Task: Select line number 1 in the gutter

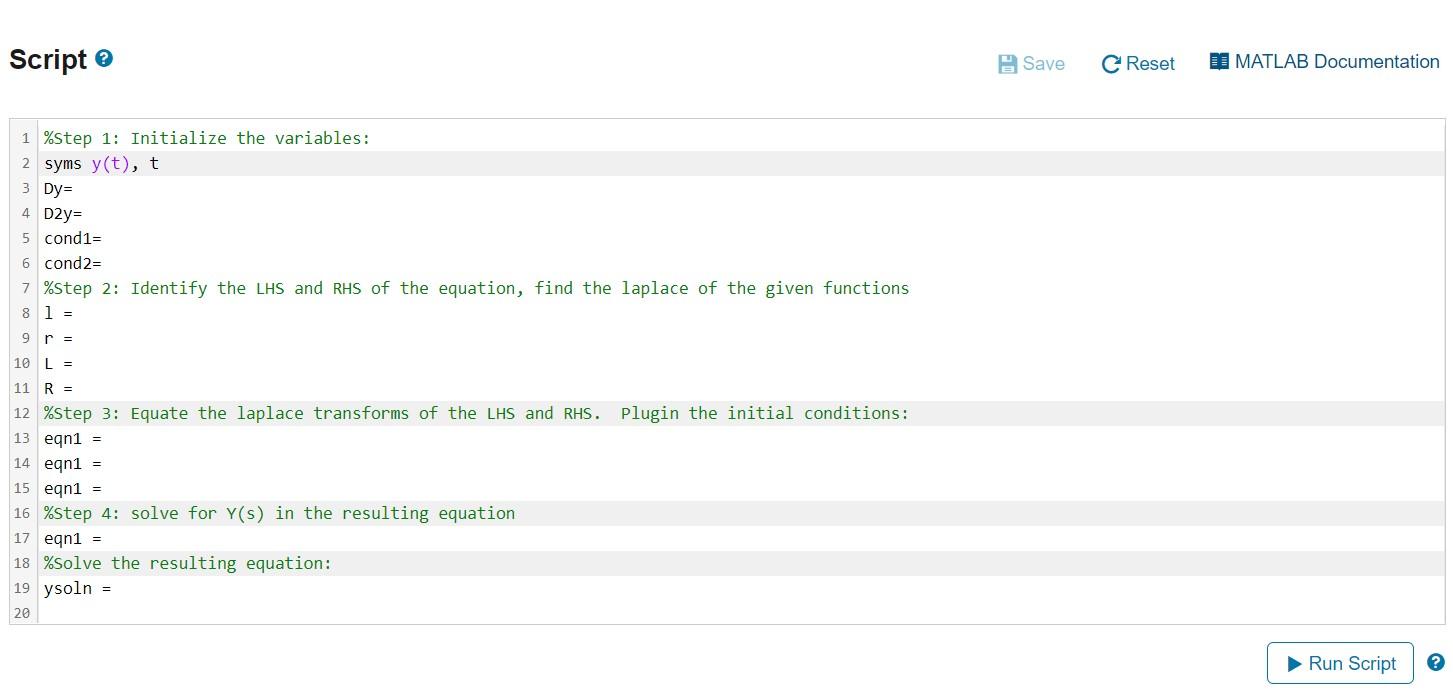Action: tap(25, 138)
